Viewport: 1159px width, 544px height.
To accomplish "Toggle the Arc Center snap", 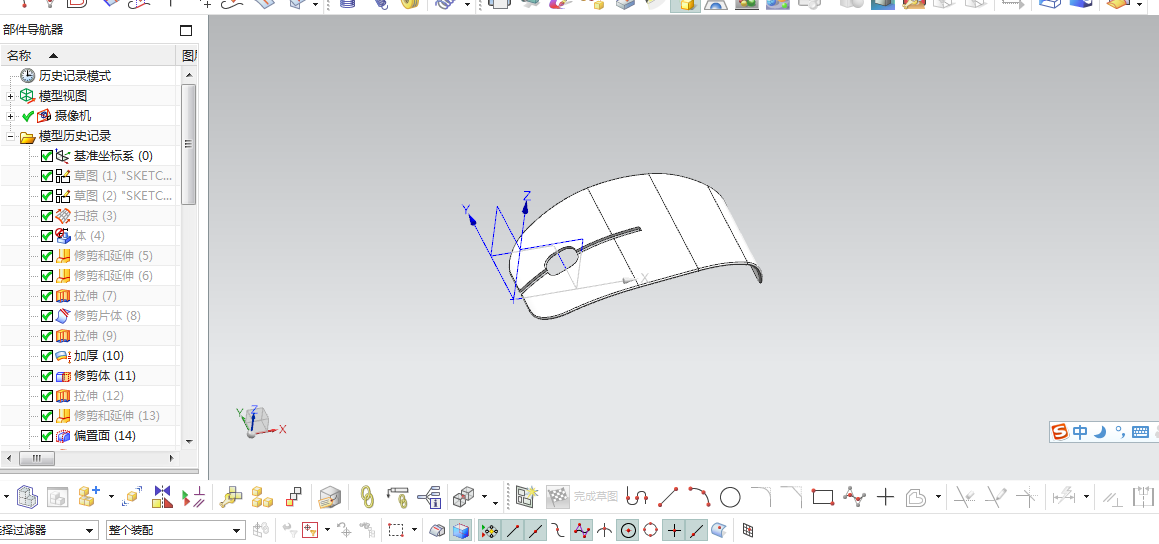I will pos(628,530).
